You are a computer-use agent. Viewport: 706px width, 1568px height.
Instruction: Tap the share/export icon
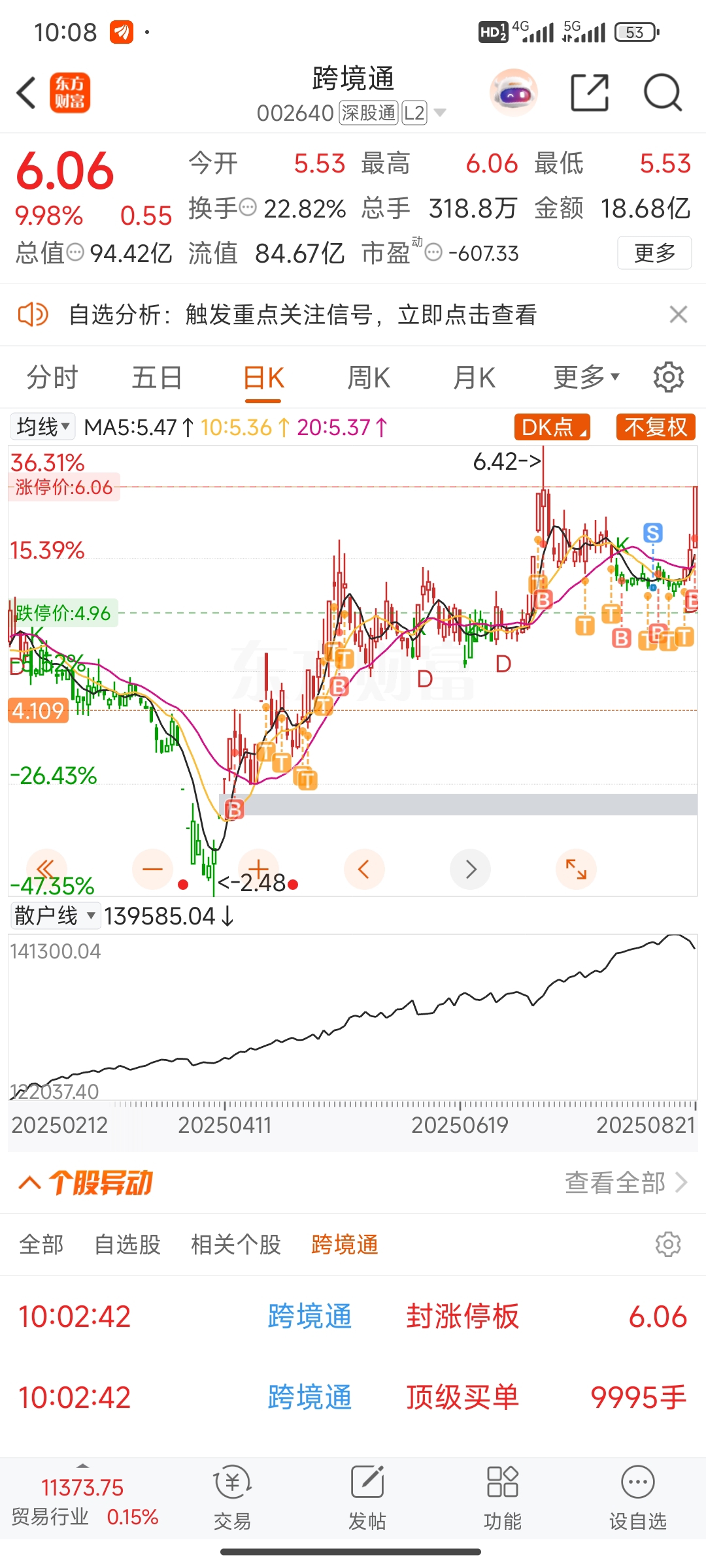(x=590, y=93)
